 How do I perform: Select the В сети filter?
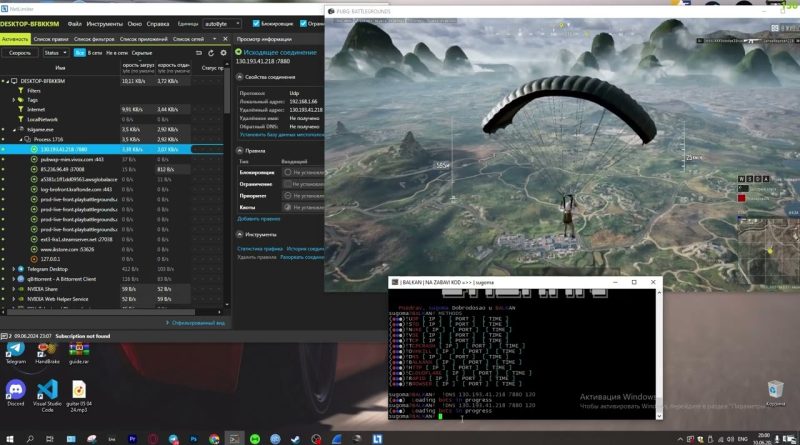point(95,53)
